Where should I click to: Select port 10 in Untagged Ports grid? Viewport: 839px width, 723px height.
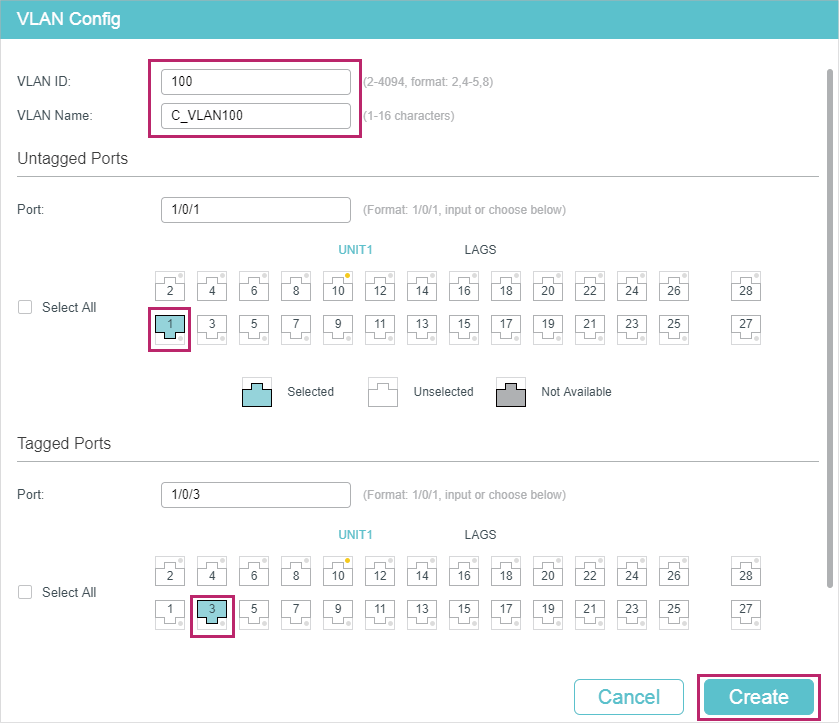(338, 286)
